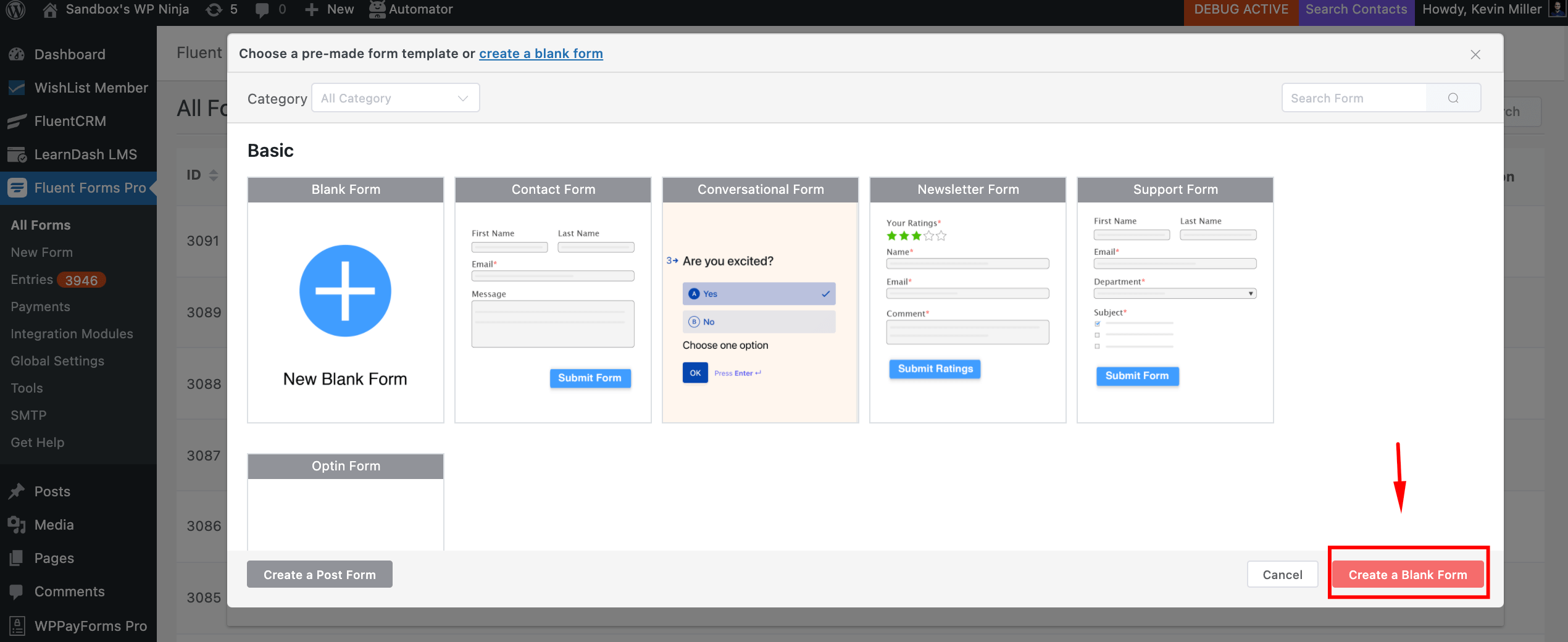Click the search magnifier icon in Search Form
The image size is (1568, 642).
click(x=1453, y=98)
